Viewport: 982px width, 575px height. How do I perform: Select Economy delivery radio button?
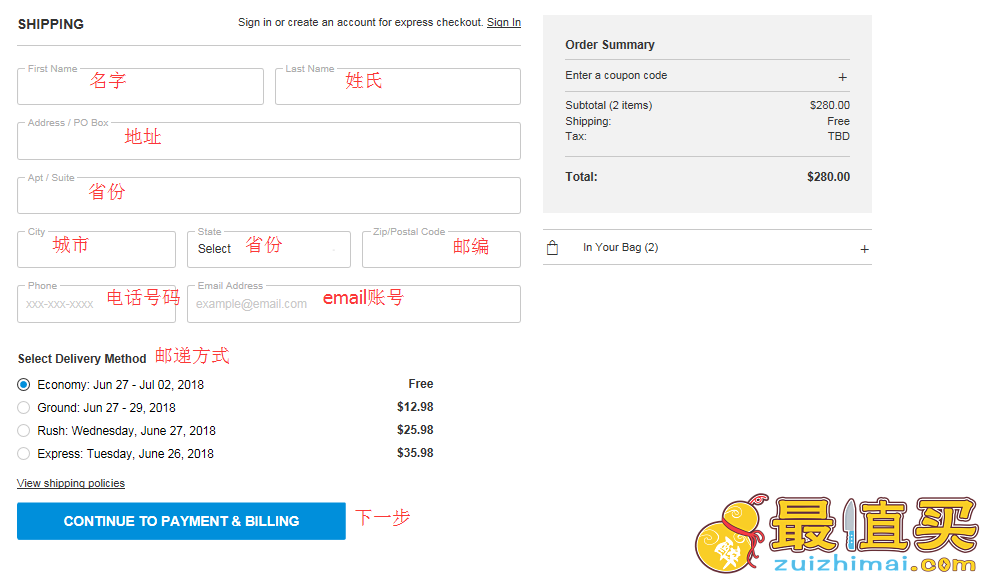[24, 385]
